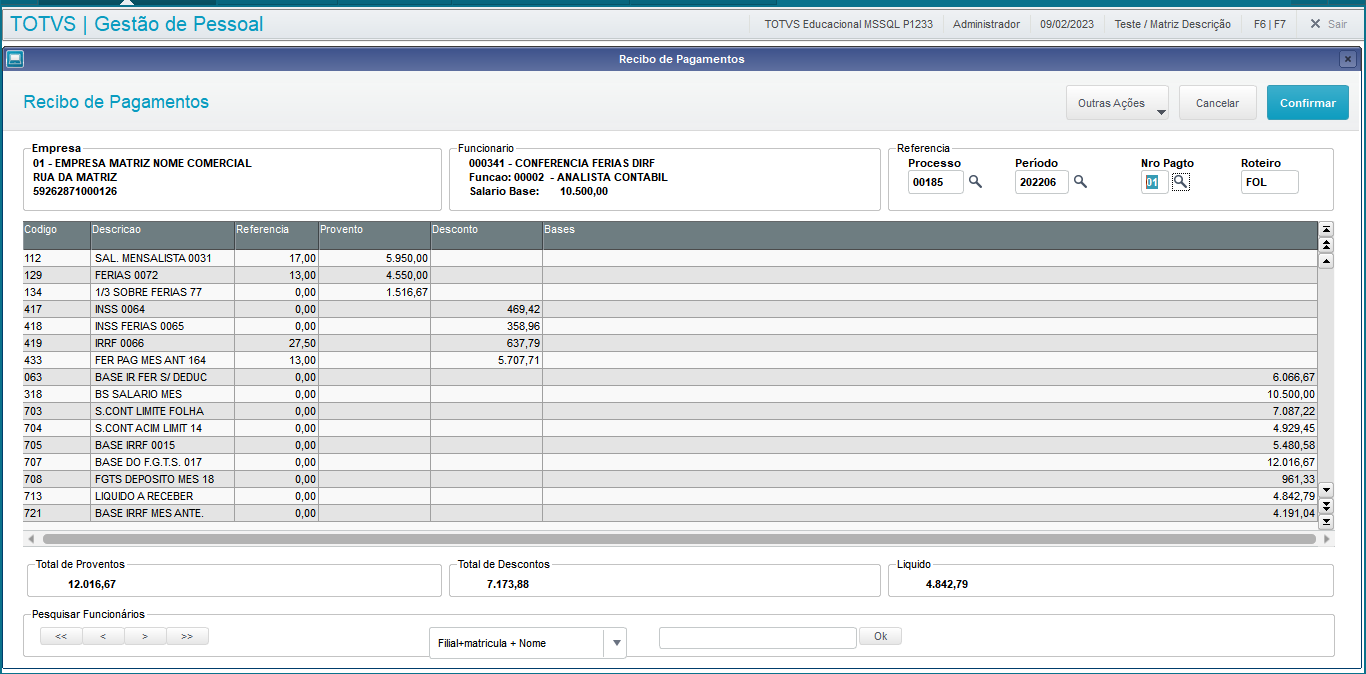Screen dimensions: 1366x674
Task: Click the Processo field 00185
Action: (x=935, y=182)
